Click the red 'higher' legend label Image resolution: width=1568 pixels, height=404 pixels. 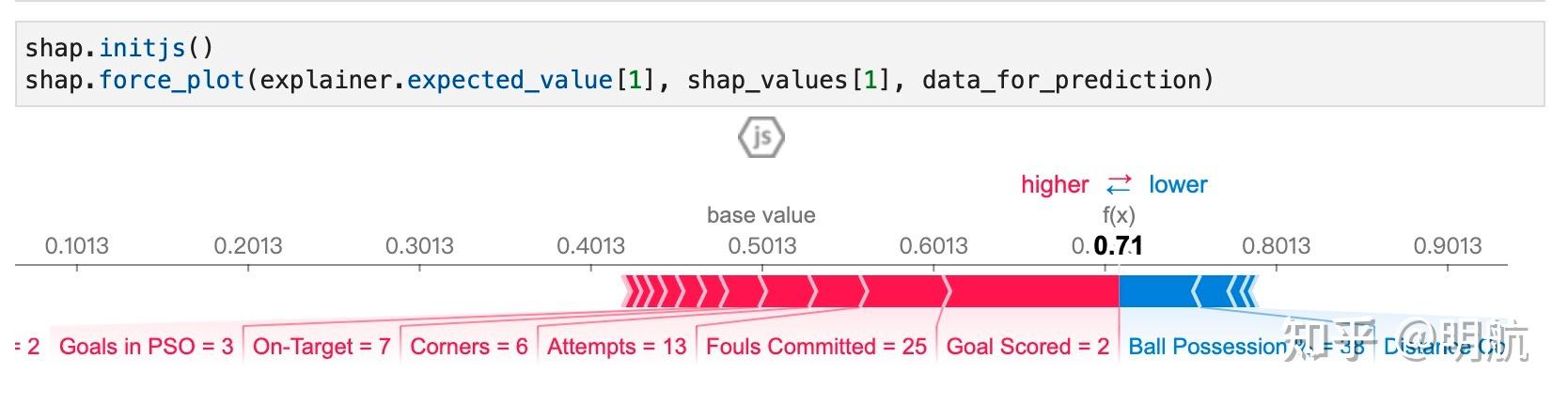pos(1055,184)
